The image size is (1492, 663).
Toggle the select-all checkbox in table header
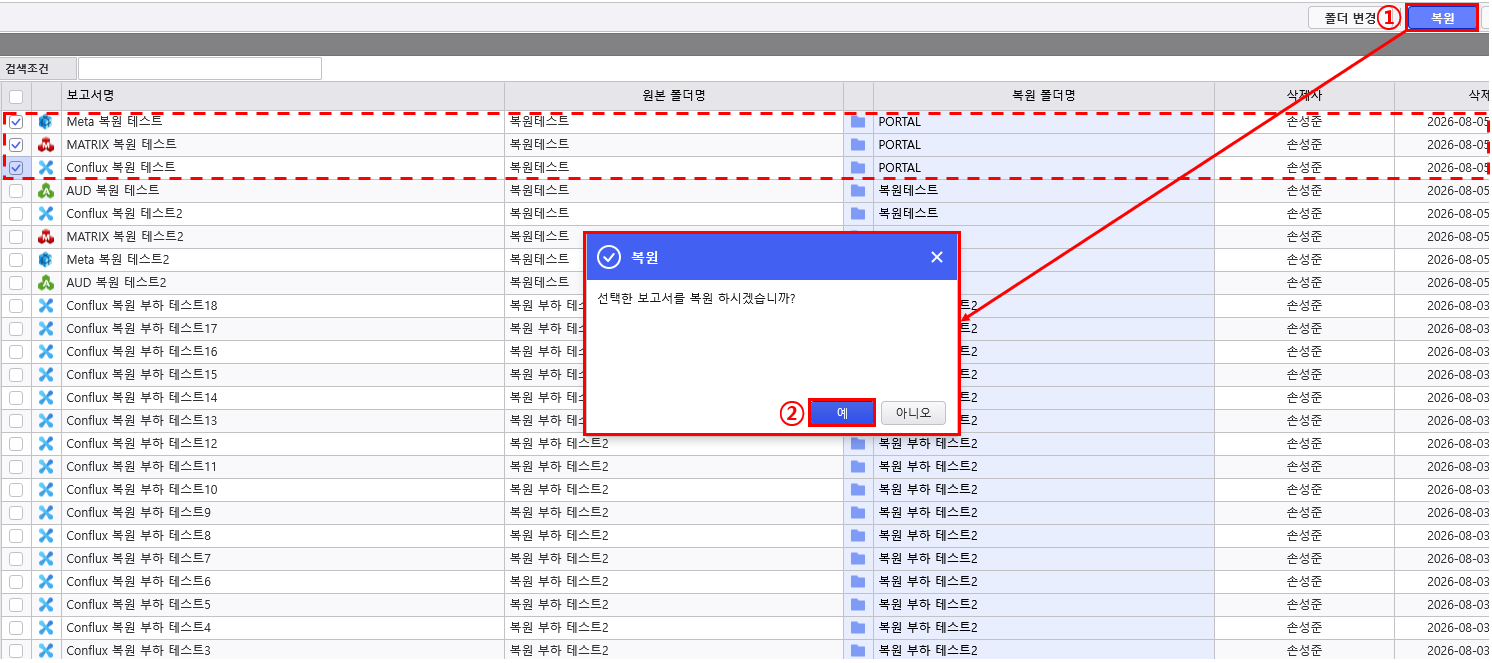click(16, 97)
